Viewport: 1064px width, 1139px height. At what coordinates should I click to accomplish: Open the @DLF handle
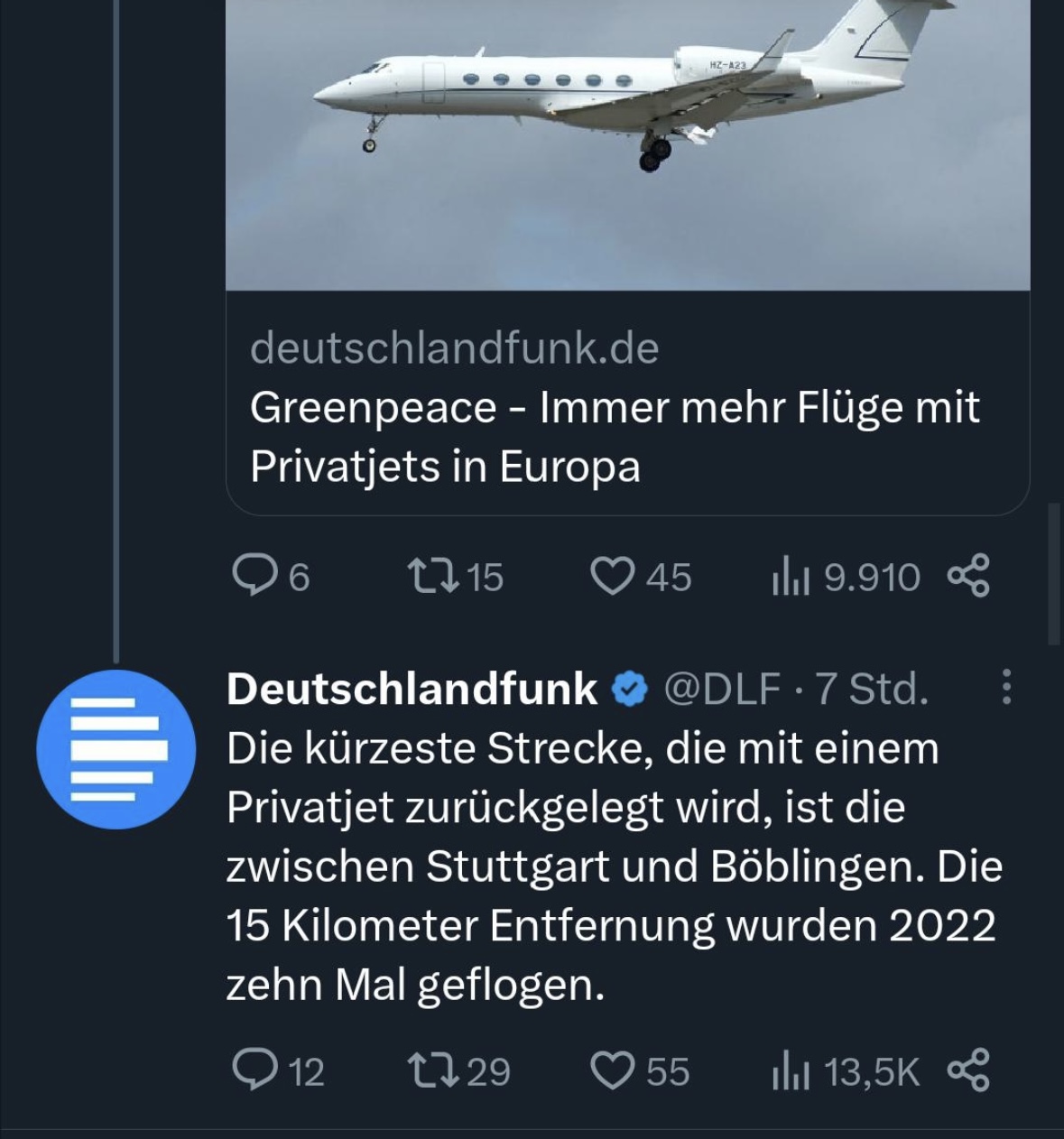point(722,689)
